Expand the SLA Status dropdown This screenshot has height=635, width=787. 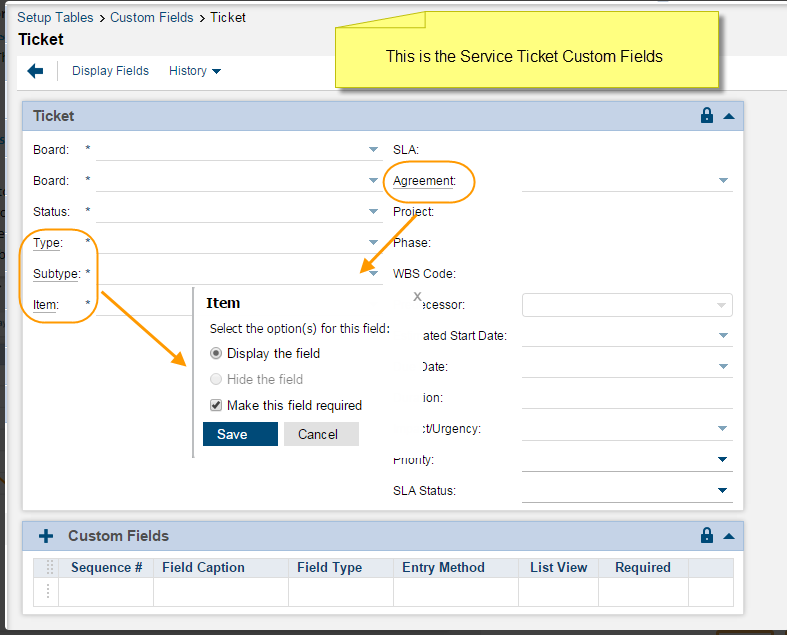click(722, 491)
